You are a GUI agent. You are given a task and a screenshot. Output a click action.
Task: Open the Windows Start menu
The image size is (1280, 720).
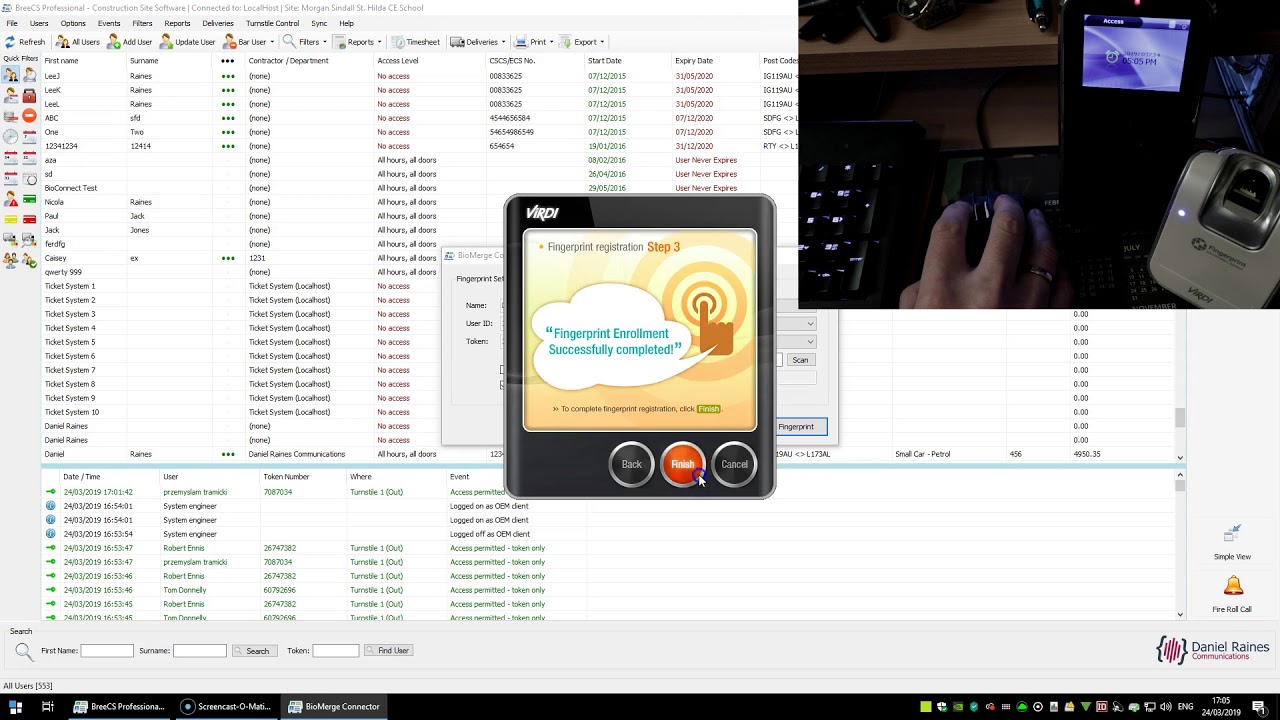[16, 707]
